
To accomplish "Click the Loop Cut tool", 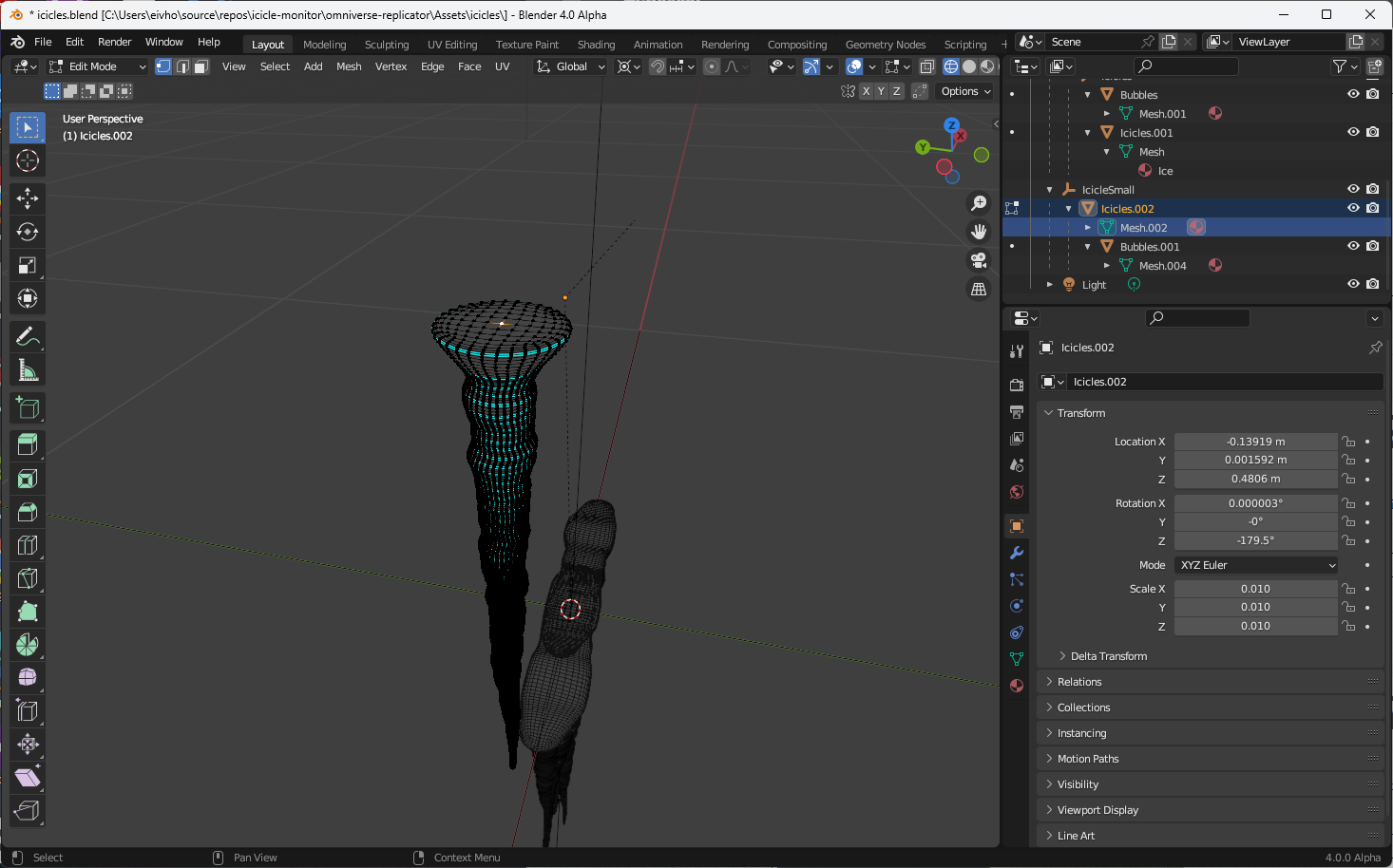I will [x=28, y=545].
